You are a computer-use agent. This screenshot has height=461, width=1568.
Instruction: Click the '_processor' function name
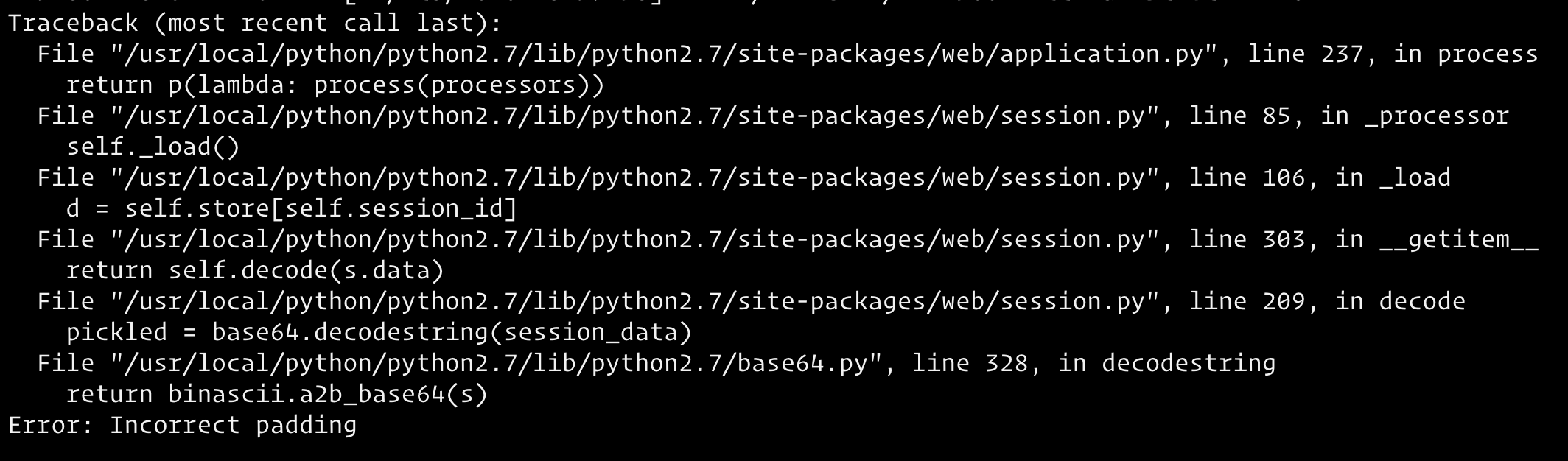(x=1436, y=116)
